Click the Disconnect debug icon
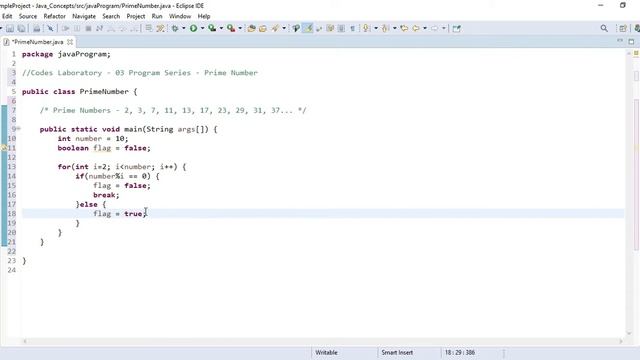 [x=99, y=28]
